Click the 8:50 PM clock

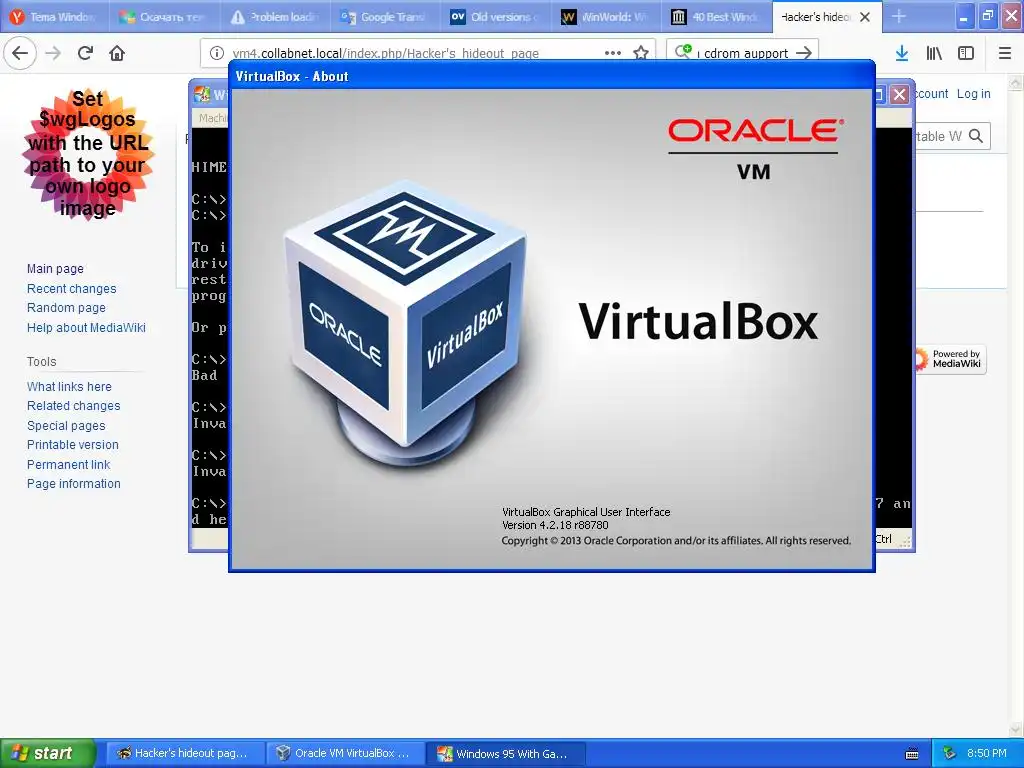986,753
